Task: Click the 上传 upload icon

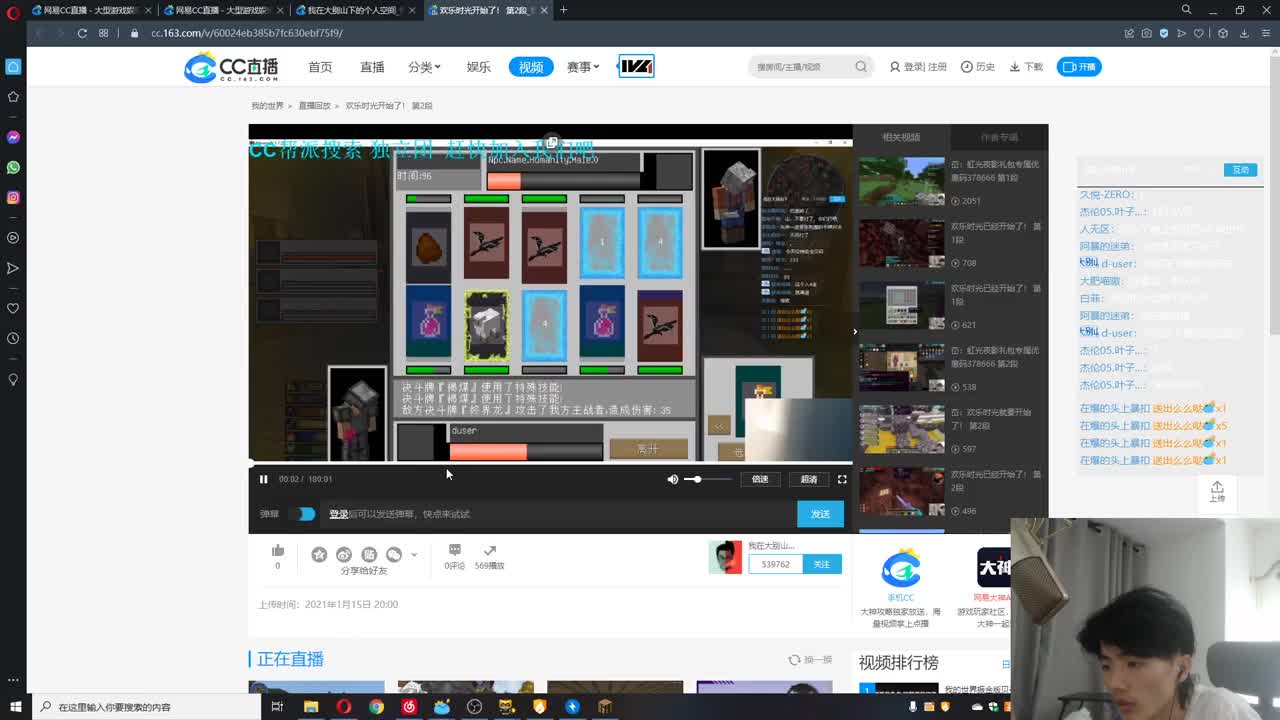Action: [x=1217, y=491]
